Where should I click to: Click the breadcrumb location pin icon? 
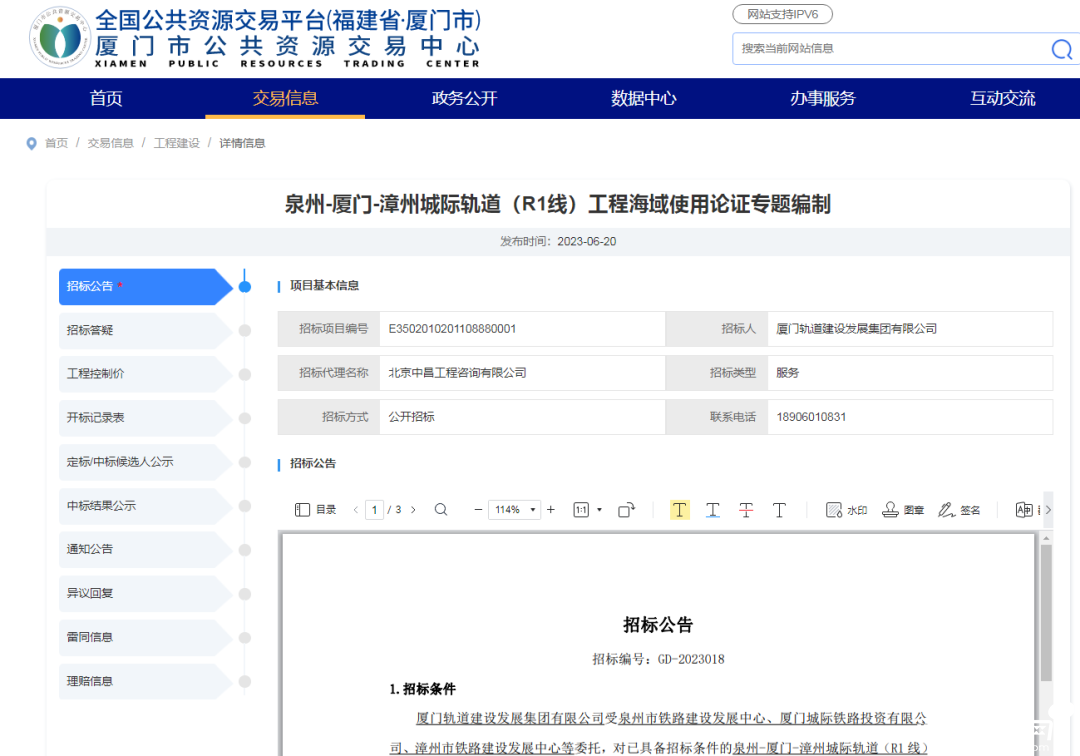[31, 143]
